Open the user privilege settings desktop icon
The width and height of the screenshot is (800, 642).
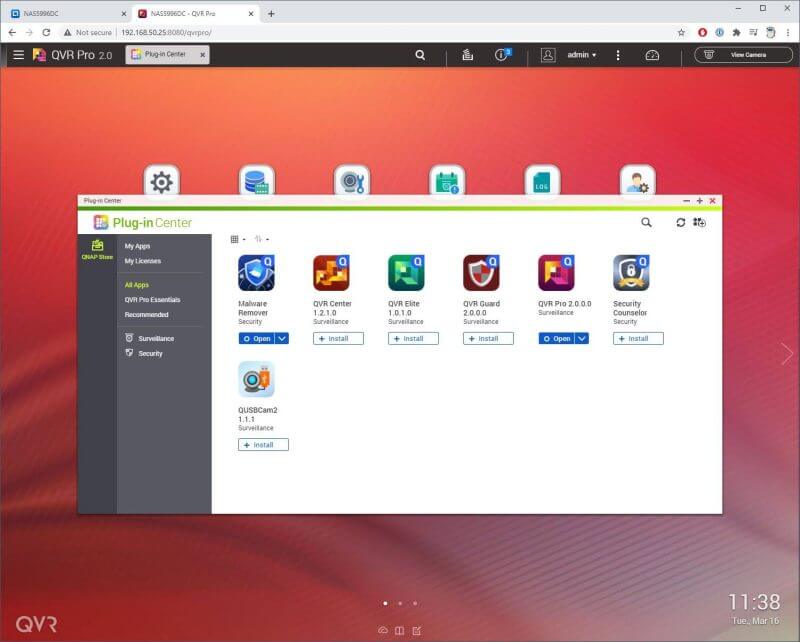638,181
